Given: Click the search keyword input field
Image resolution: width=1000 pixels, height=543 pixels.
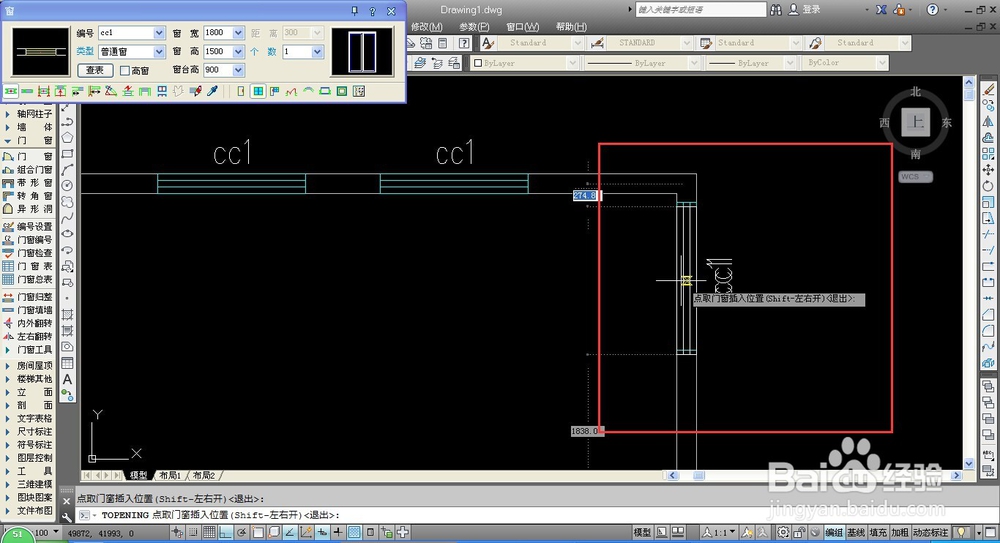Looking at the screenshot, I should (x=700, y=10).
